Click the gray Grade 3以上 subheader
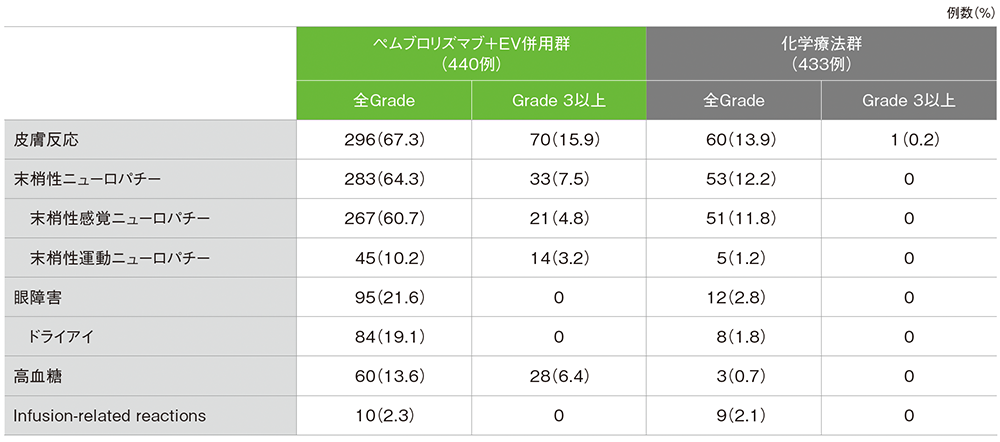The image size is (1000, 442). coord(908,100)
